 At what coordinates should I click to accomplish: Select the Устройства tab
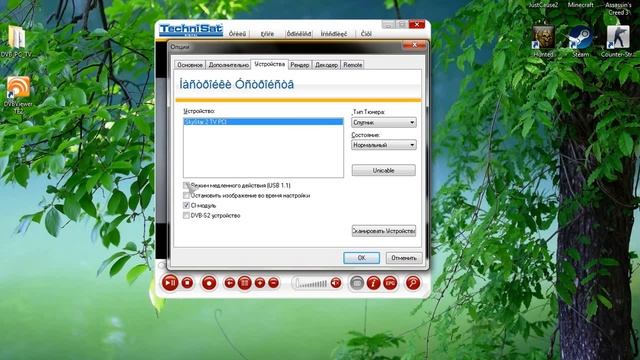pos(269,64)
